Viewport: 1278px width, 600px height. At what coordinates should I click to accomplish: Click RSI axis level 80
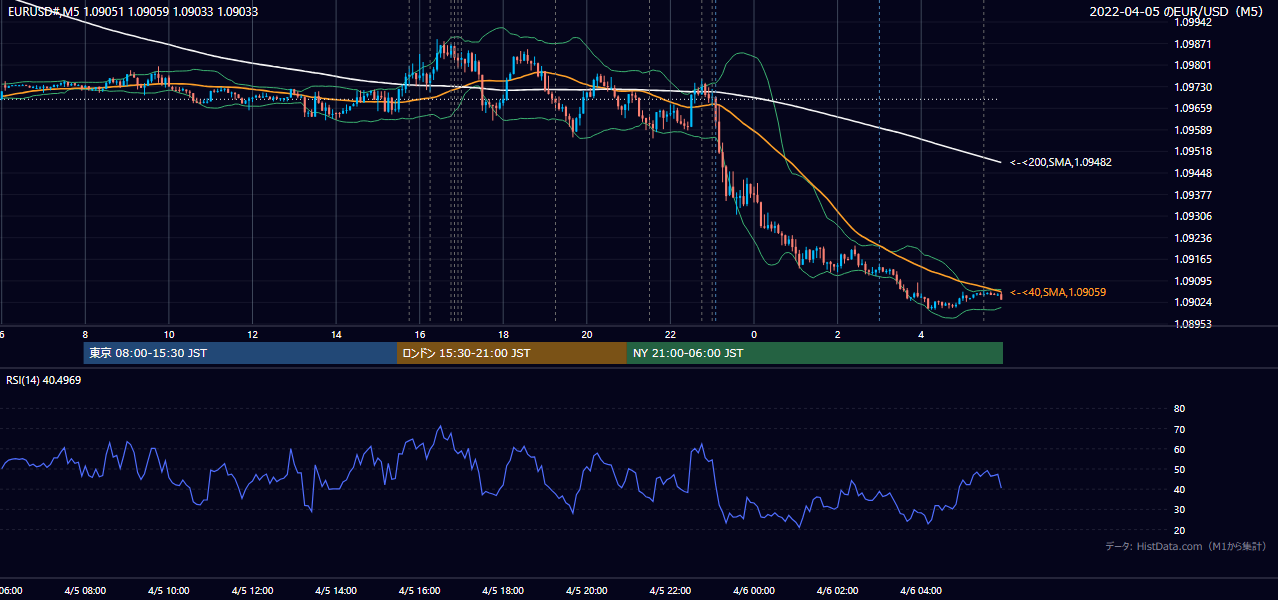click(x=1180, y=409)
